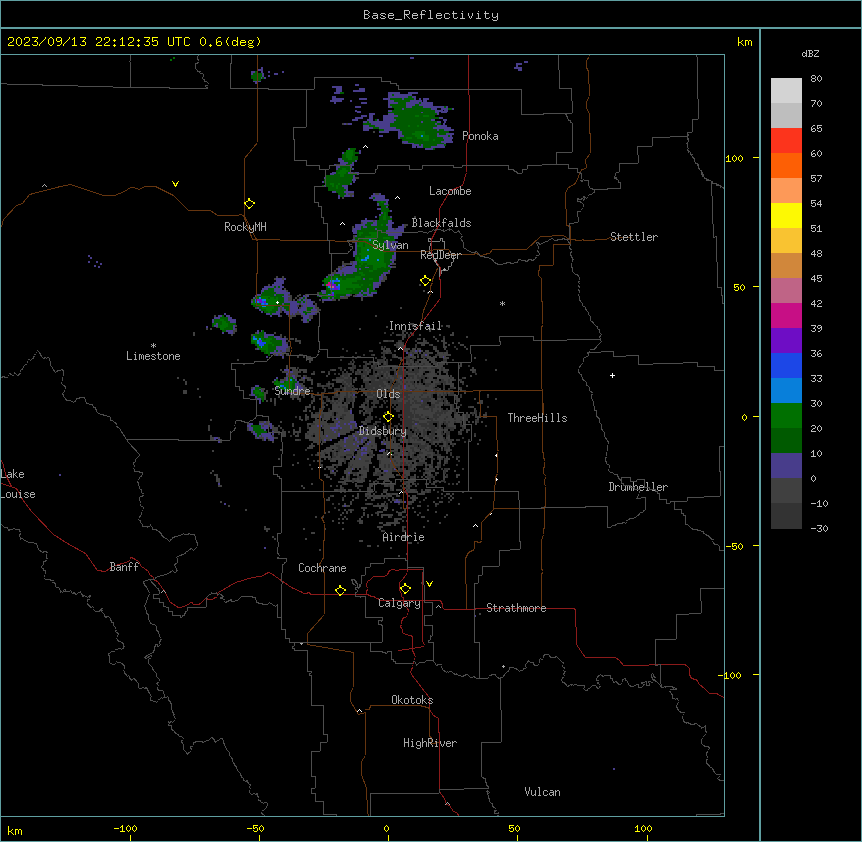The width and height of the screenshot is (862, 842).
Task: Click the asterisk marker above Limestone
Action: pos(153,346)
